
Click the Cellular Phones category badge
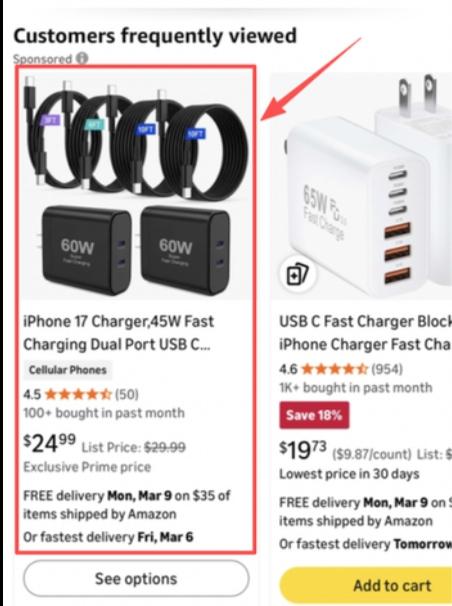(68, 370)
